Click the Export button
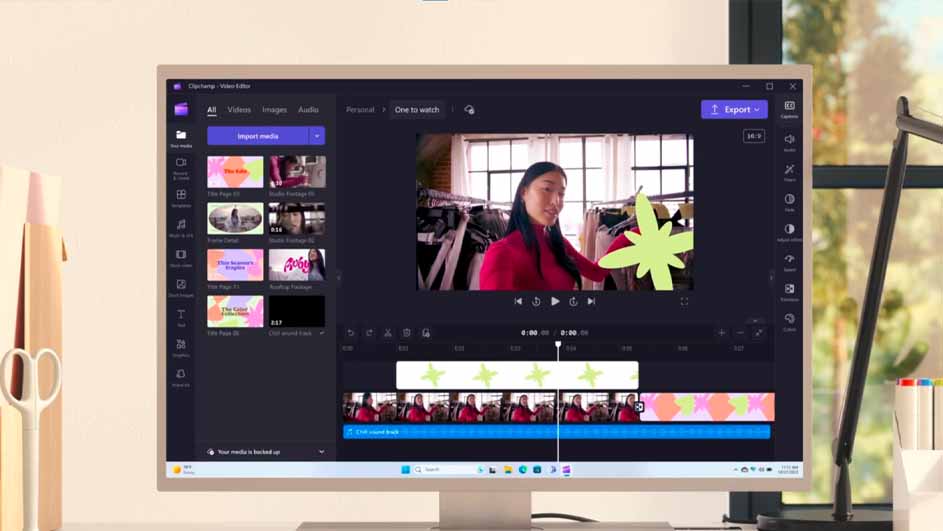Viewport: 943px width, 531px height. [x=734, y=109]
